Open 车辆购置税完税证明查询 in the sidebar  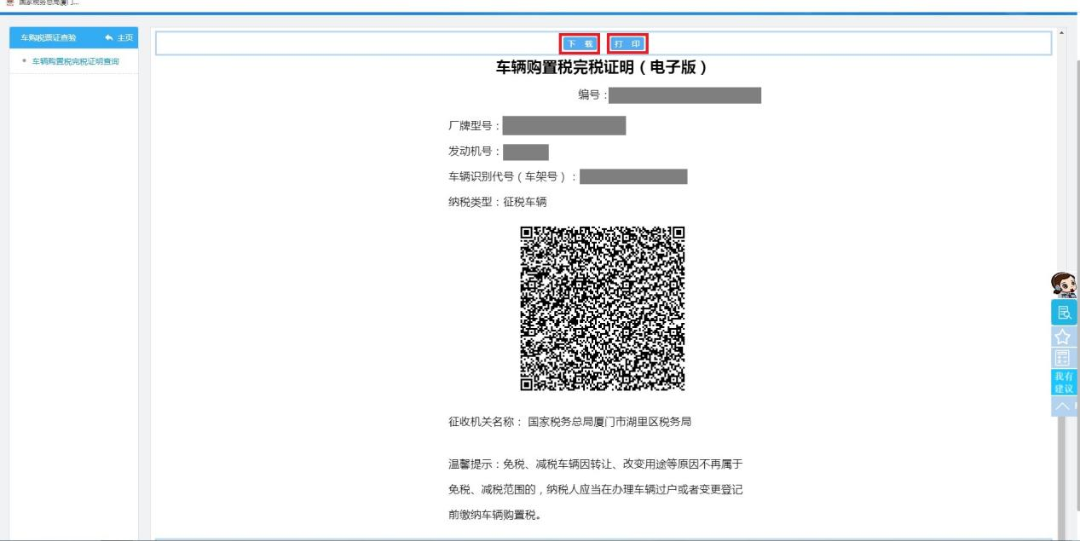(75, 61)
